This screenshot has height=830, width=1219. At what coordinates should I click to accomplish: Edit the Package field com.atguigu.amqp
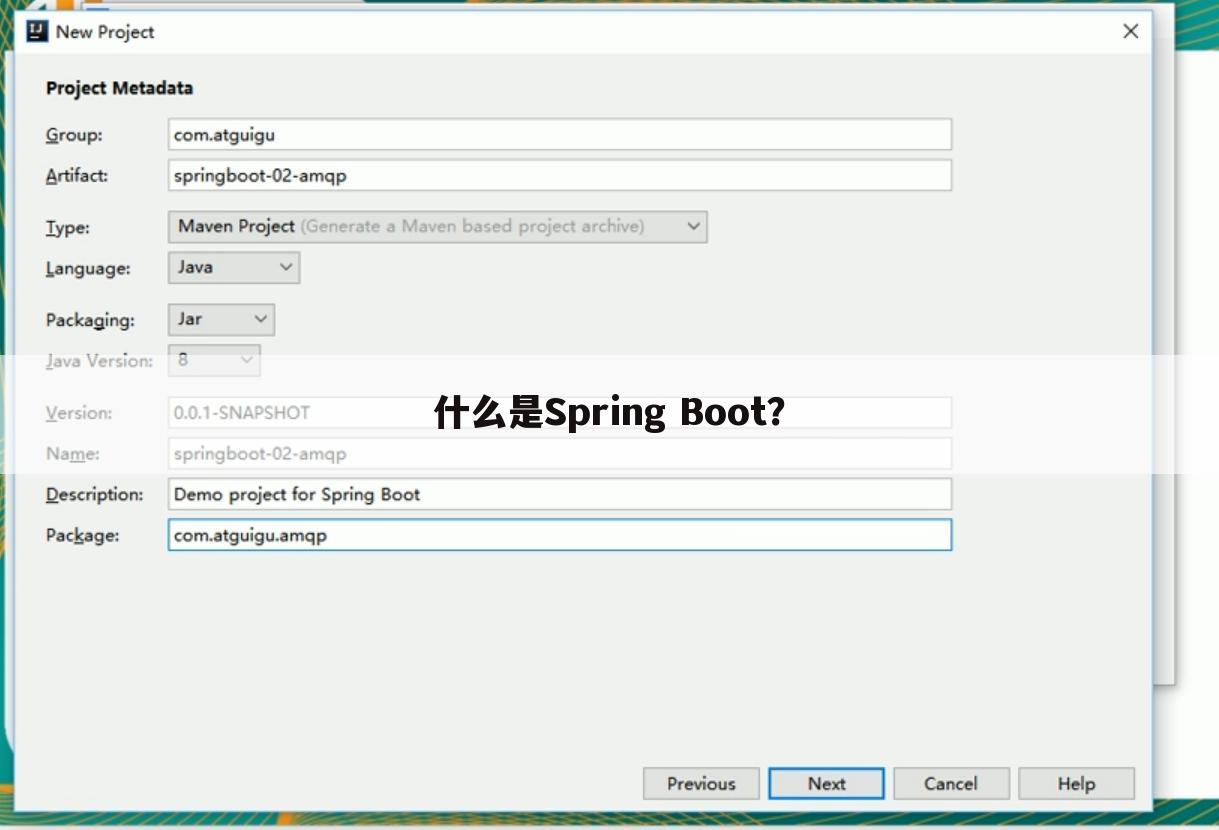[560, 535]
